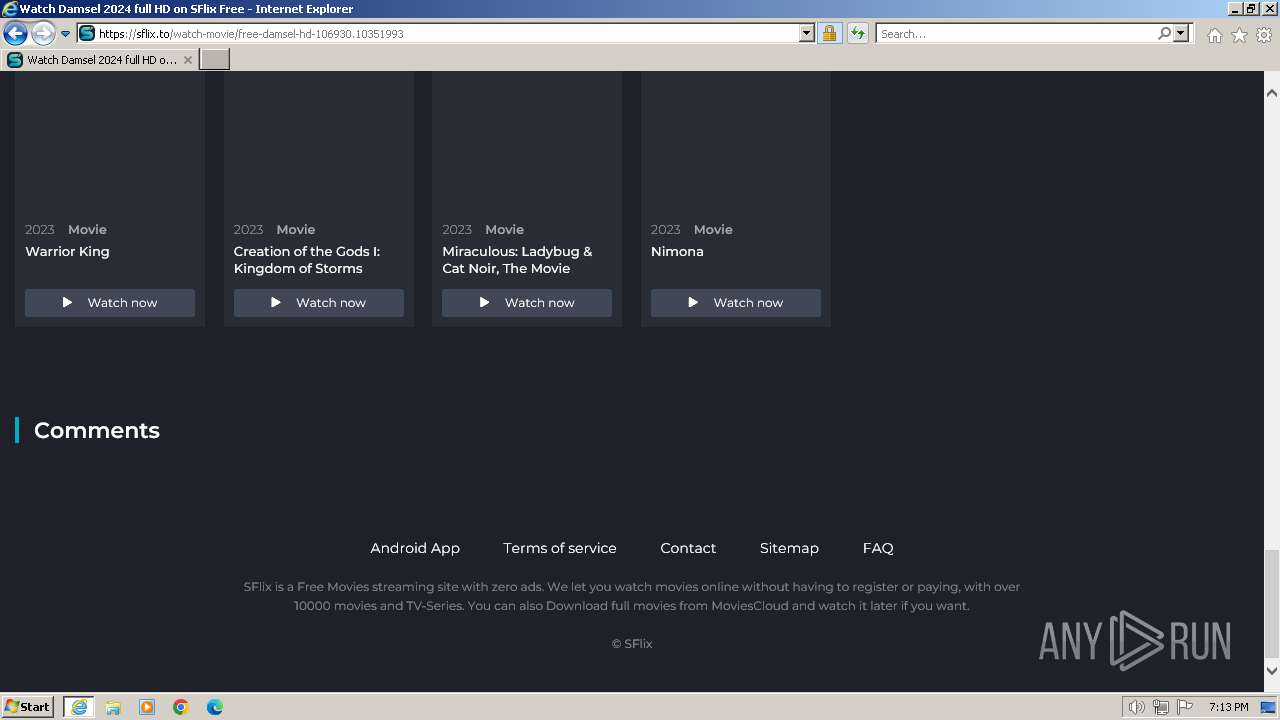Go back with the browser Back arrow
The image size is (1280, 720).
pos(15,33)
